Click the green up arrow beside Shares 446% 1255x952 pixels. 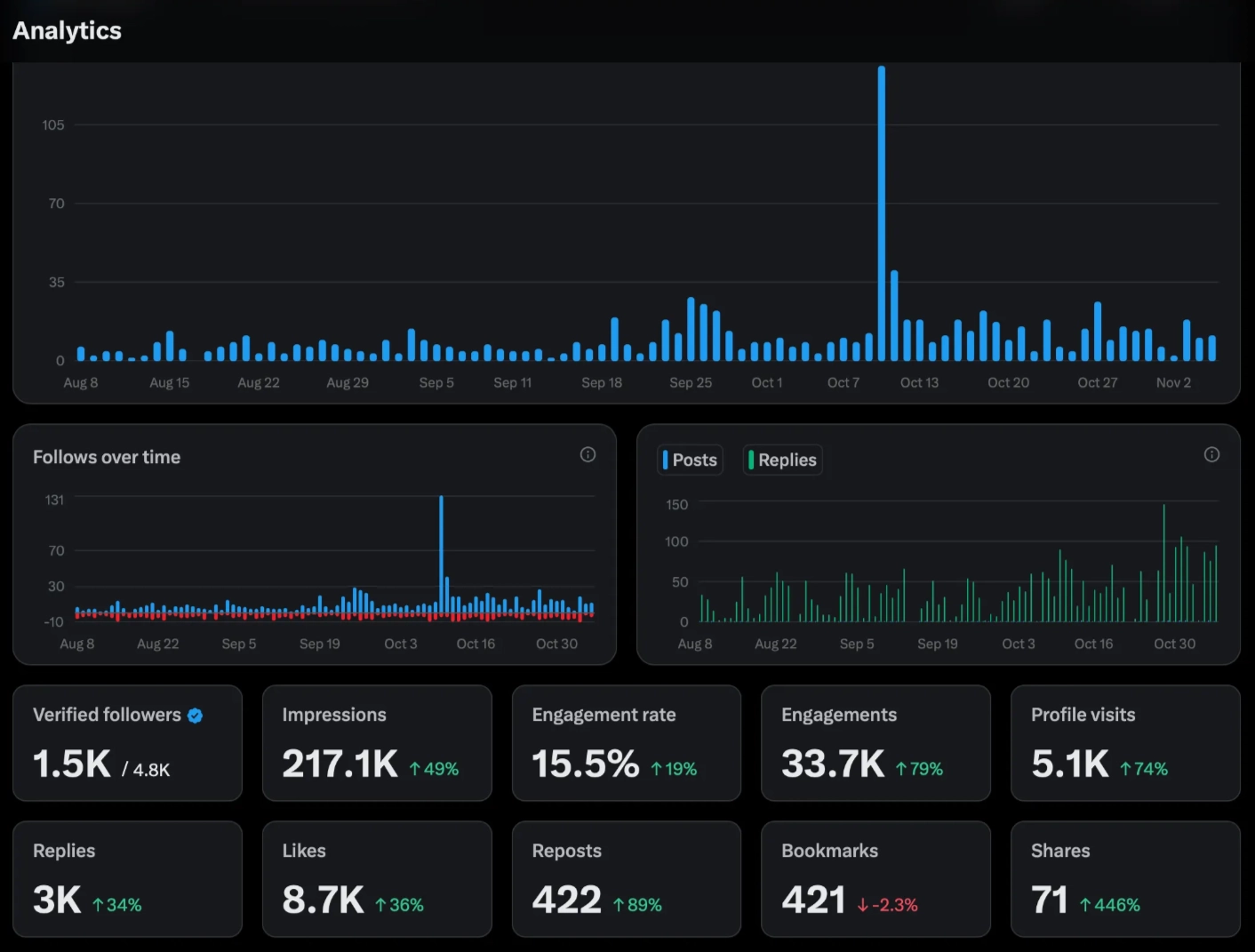1085,905
